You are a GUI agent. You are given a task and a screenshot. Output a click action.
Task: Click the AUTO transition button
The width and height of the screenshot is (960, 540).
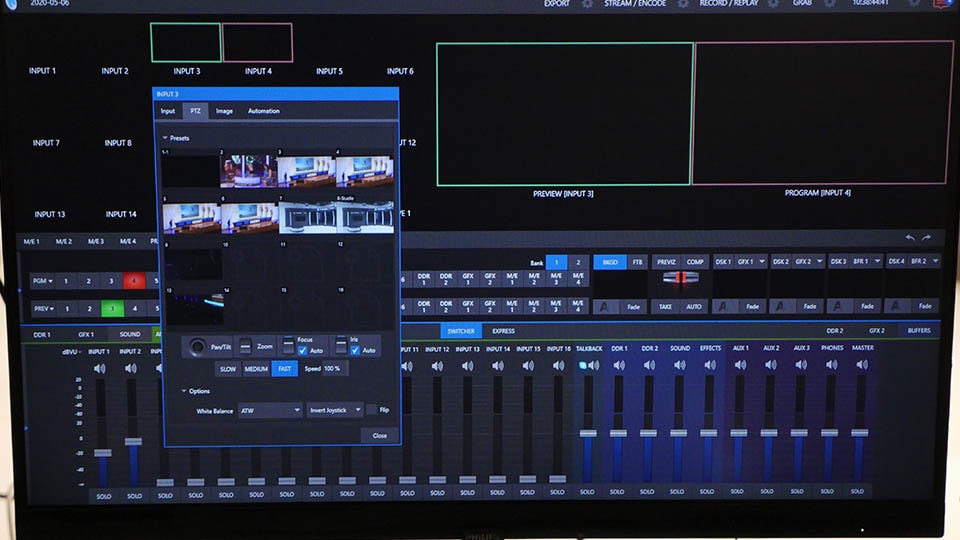click(x=694, y=307)
